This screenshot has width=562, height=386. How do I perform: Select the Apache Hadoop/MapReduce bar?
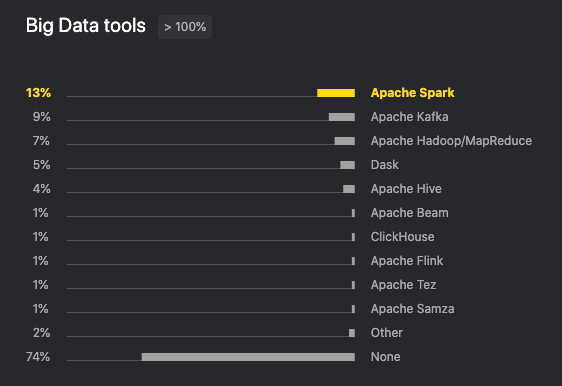[345, 141]
